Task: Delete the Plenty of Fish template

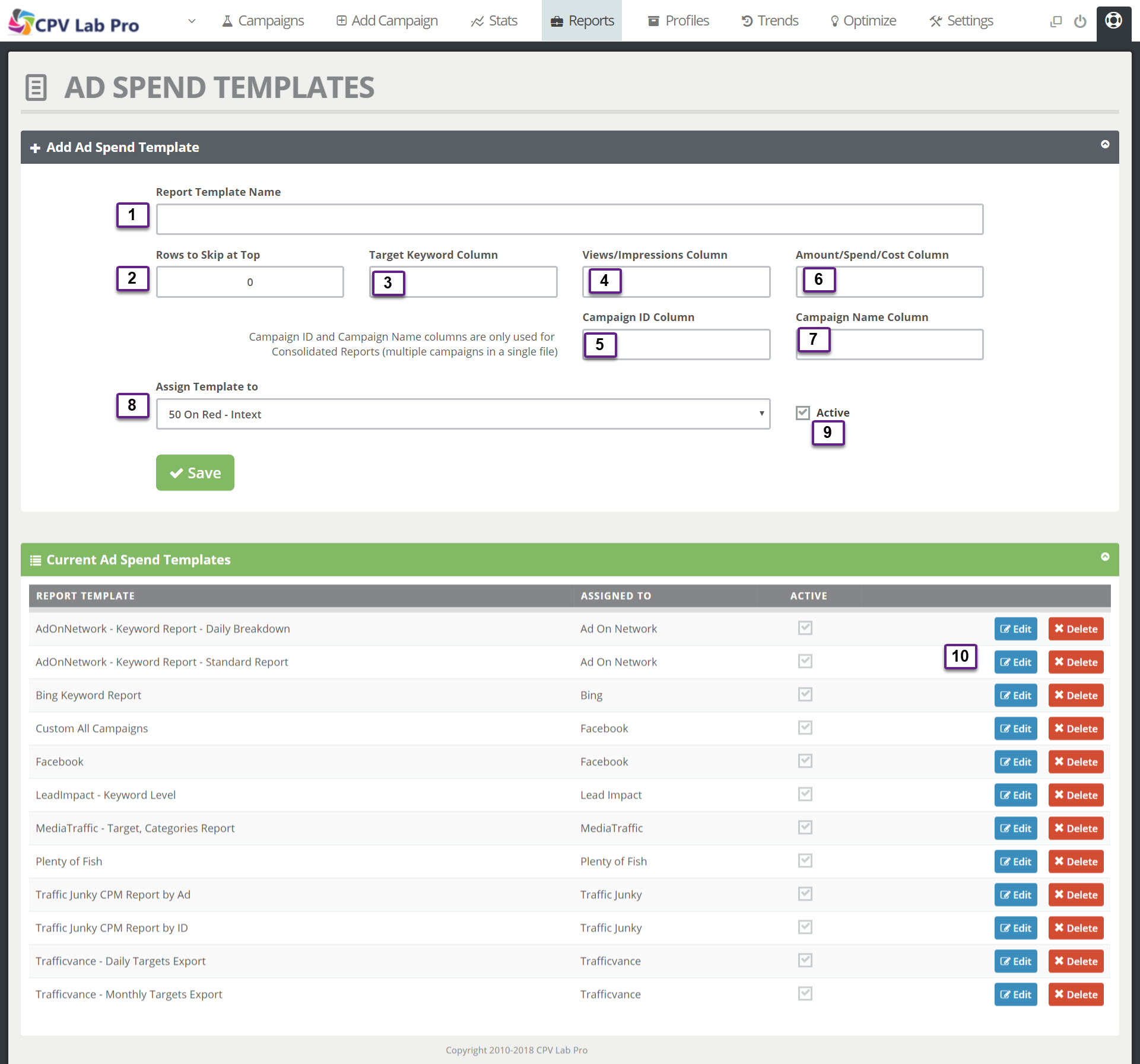Action: [1076, 862]
